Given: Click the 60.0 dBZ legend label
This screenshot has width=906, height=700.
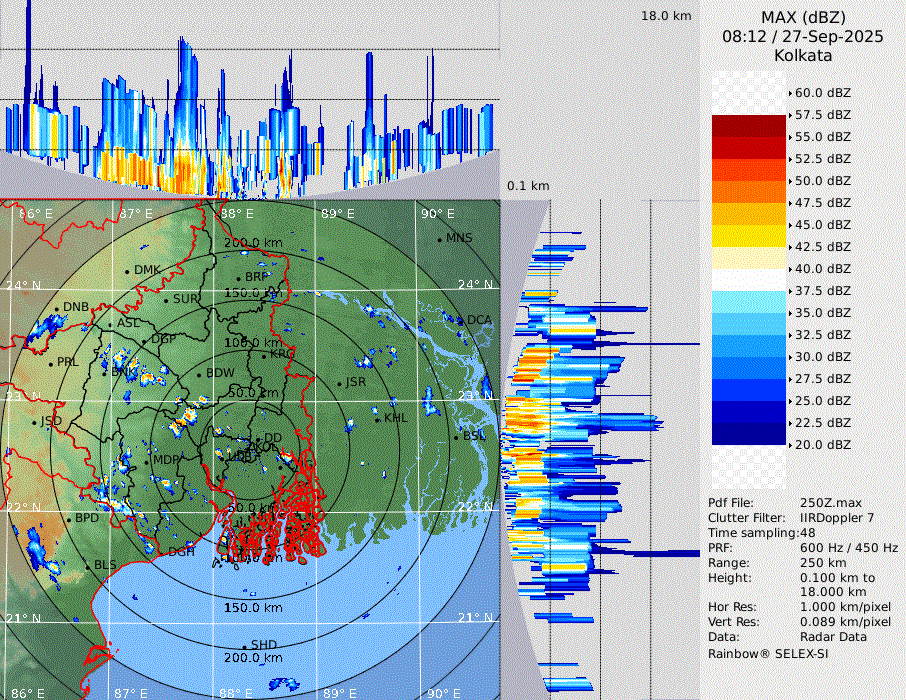Looking at the screenshot, I should pos(822,93).
